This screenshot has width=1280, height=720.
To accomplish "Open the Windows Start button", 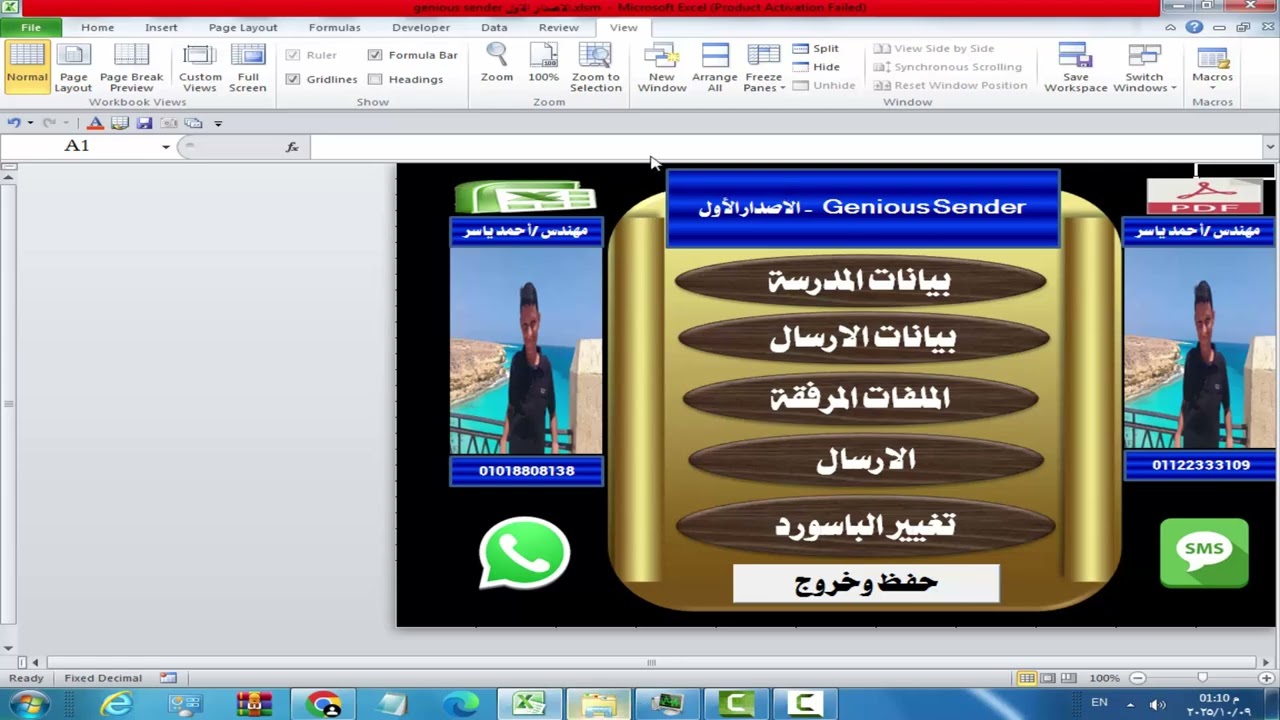I will pyautogui.click(x=30, y=704).
